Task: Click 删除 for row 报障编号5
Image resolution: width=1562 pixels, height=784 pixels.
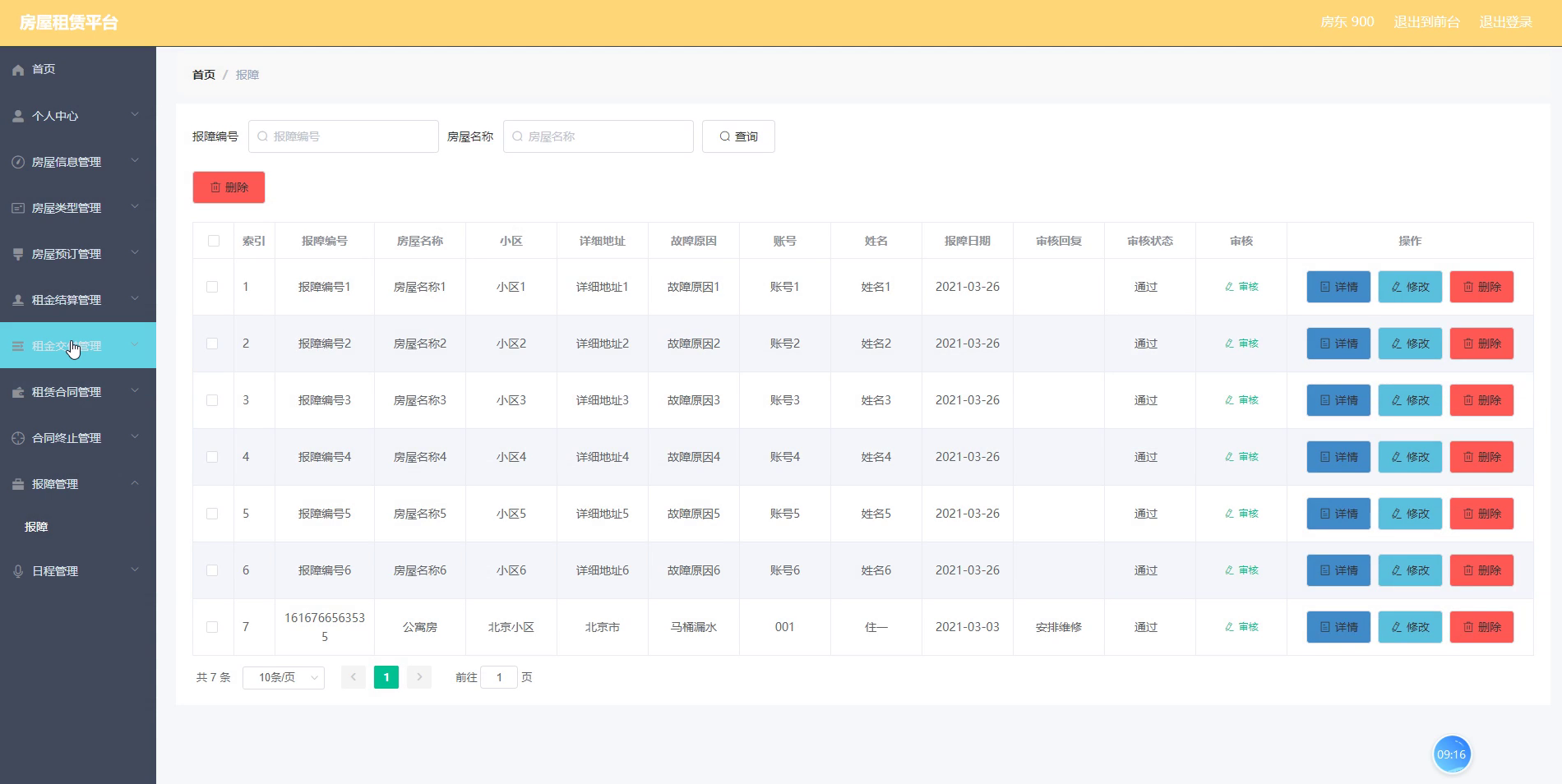Action: [1481, 514]
